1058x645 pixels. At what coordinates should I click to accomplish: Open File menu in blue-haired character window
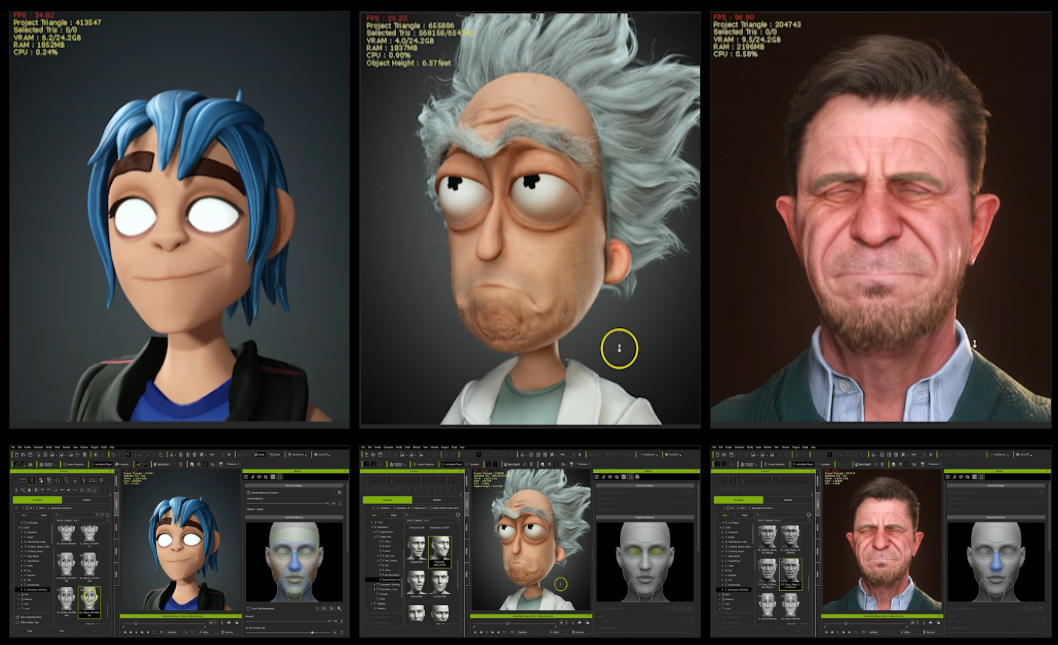pyautogui.click(x=13, y=447)
